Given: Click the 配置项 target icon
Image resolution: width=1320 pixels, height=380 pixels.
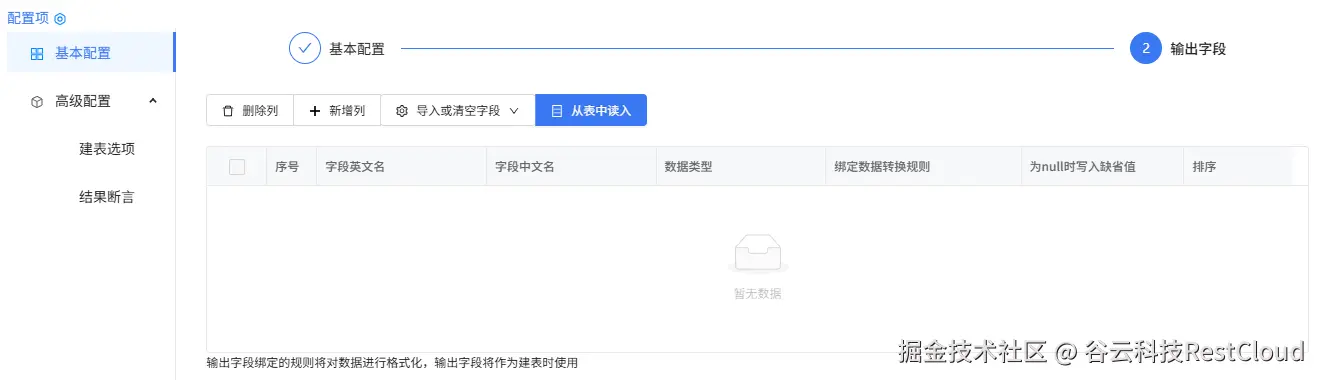Looking at the screenshot, I should point(60,18).
